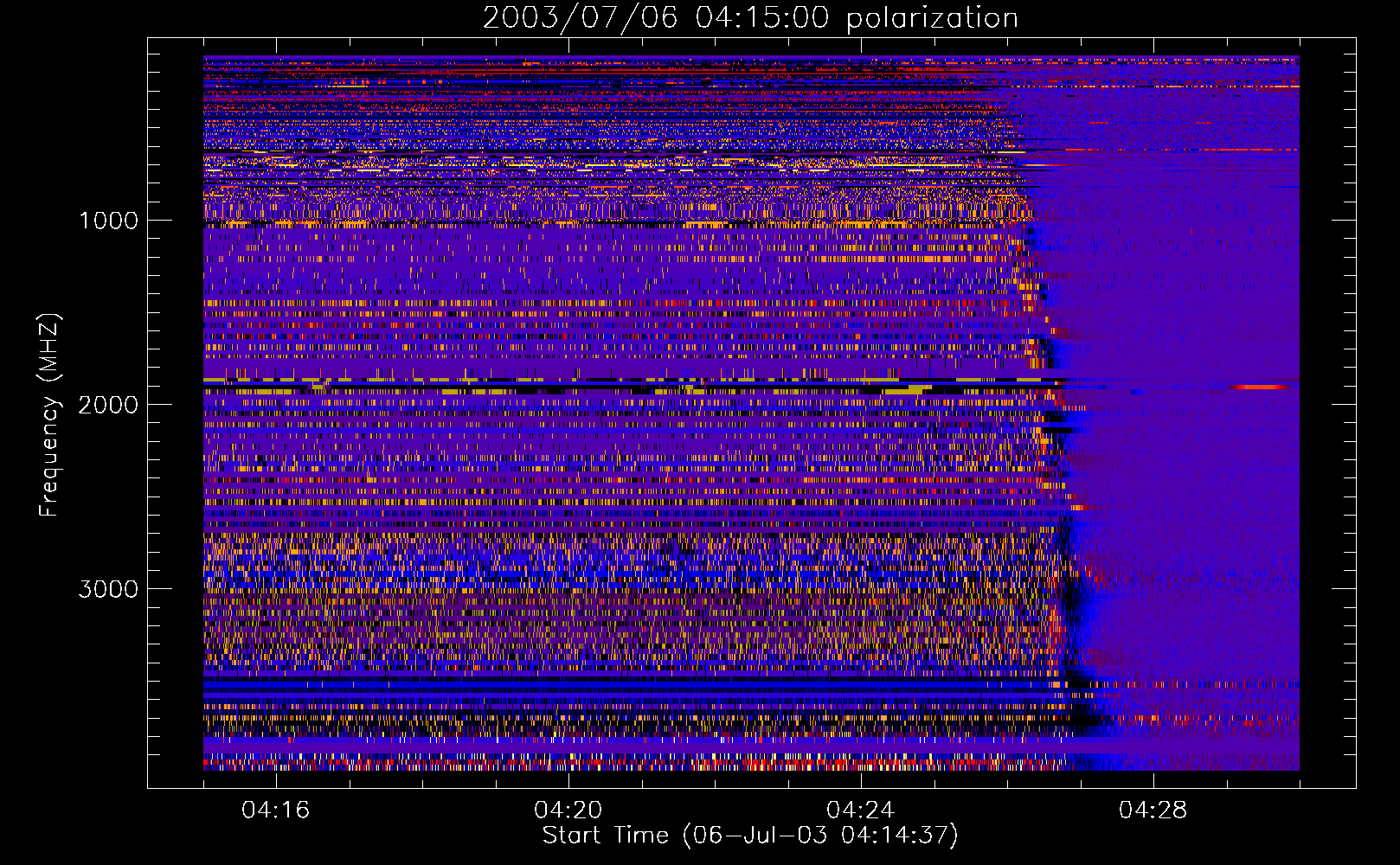Viewport: 1400px width, 865px height.
Task: Click the 'Start Time (06-Jul-03 04:14:37)' axis title
Action: pyautogui.click(x=750, y=836)
